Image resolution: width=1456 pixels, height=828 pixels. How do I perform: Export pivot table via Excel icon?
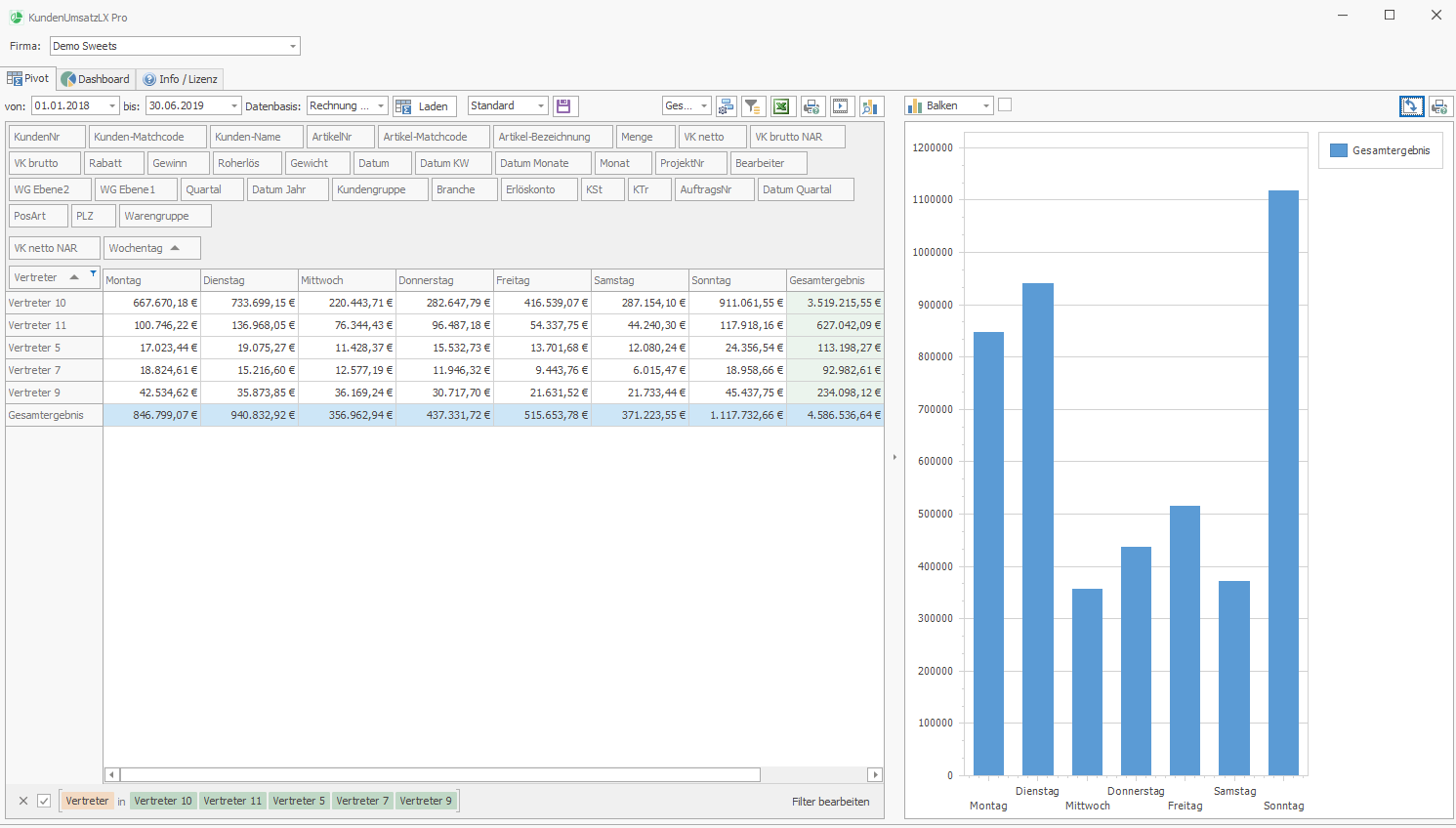[x=781, y=106]
